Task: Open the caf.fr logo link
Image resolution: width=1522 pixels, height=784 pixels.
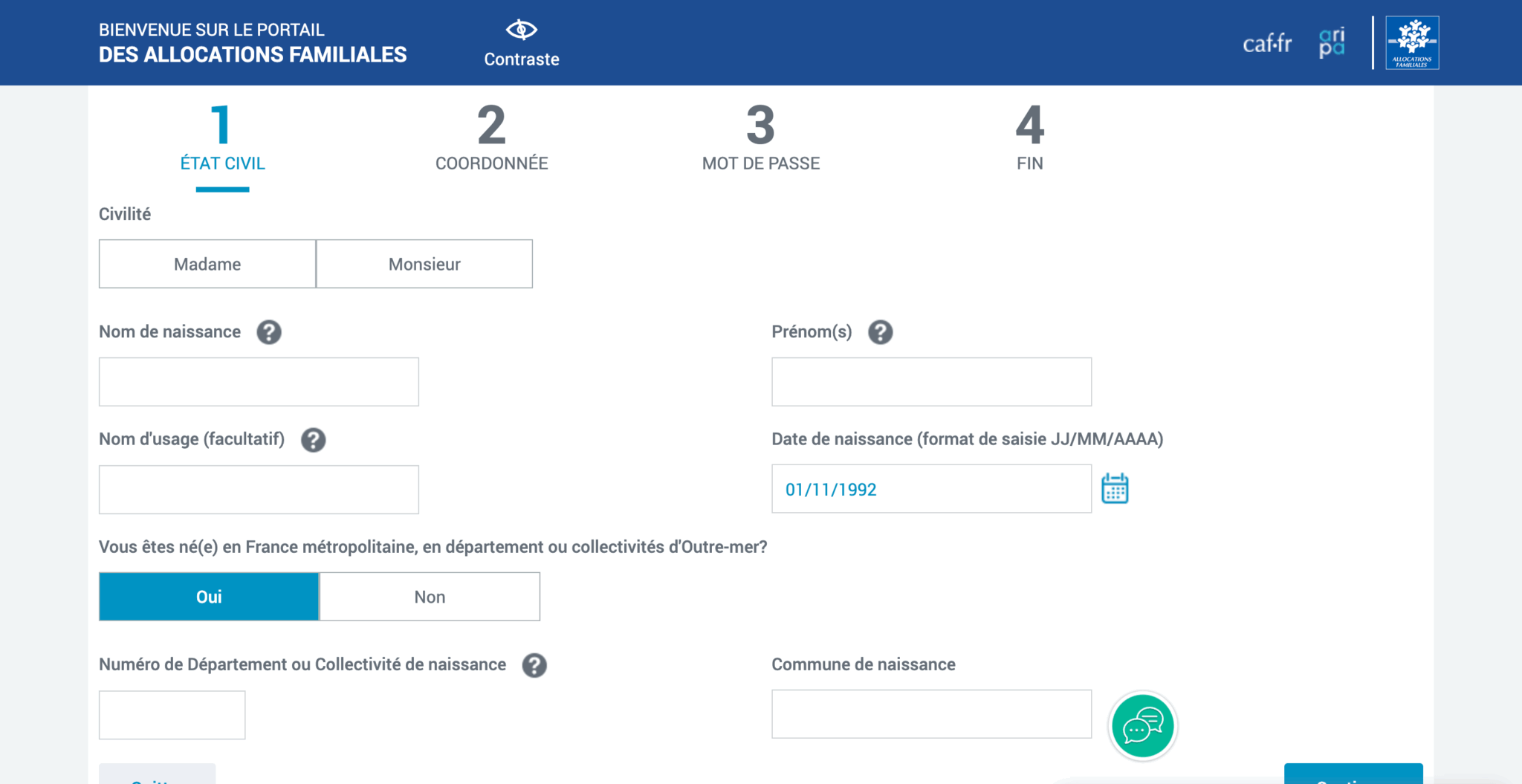Action: point(1267,44)
